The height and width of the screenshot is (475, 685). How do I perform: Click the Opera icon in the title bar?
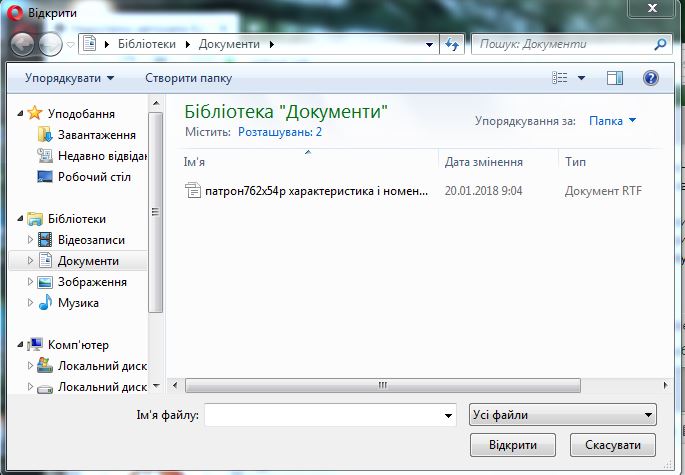[x=14, y=13]
